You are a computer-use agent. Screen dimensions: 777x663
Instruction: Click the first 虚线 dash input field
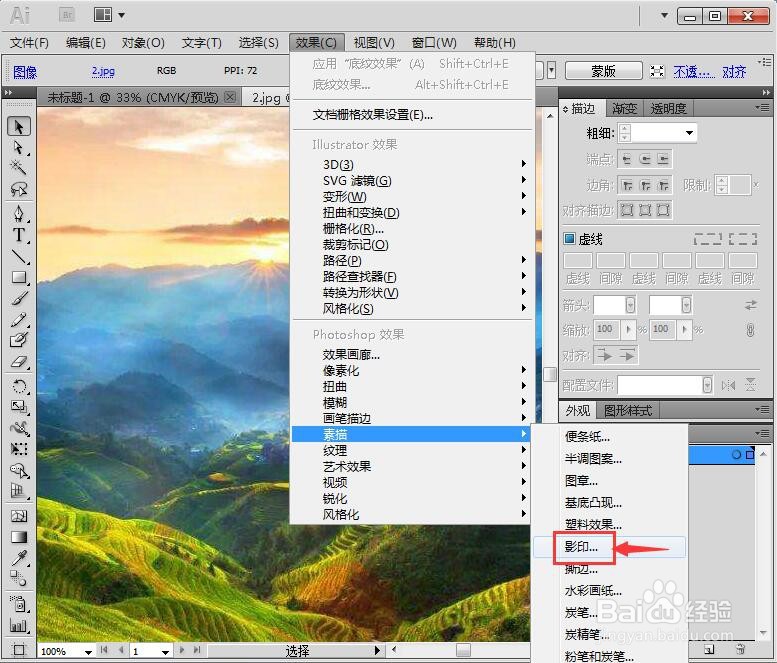tap(578, 261)
